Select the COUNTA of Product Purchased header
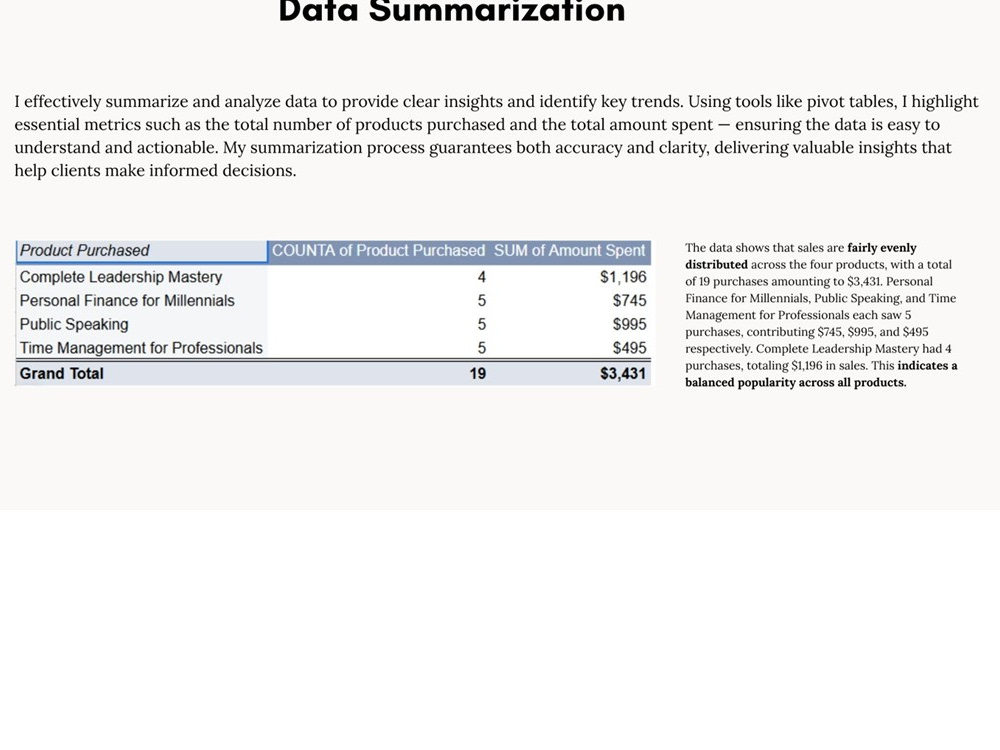 (x=378, y=251)
